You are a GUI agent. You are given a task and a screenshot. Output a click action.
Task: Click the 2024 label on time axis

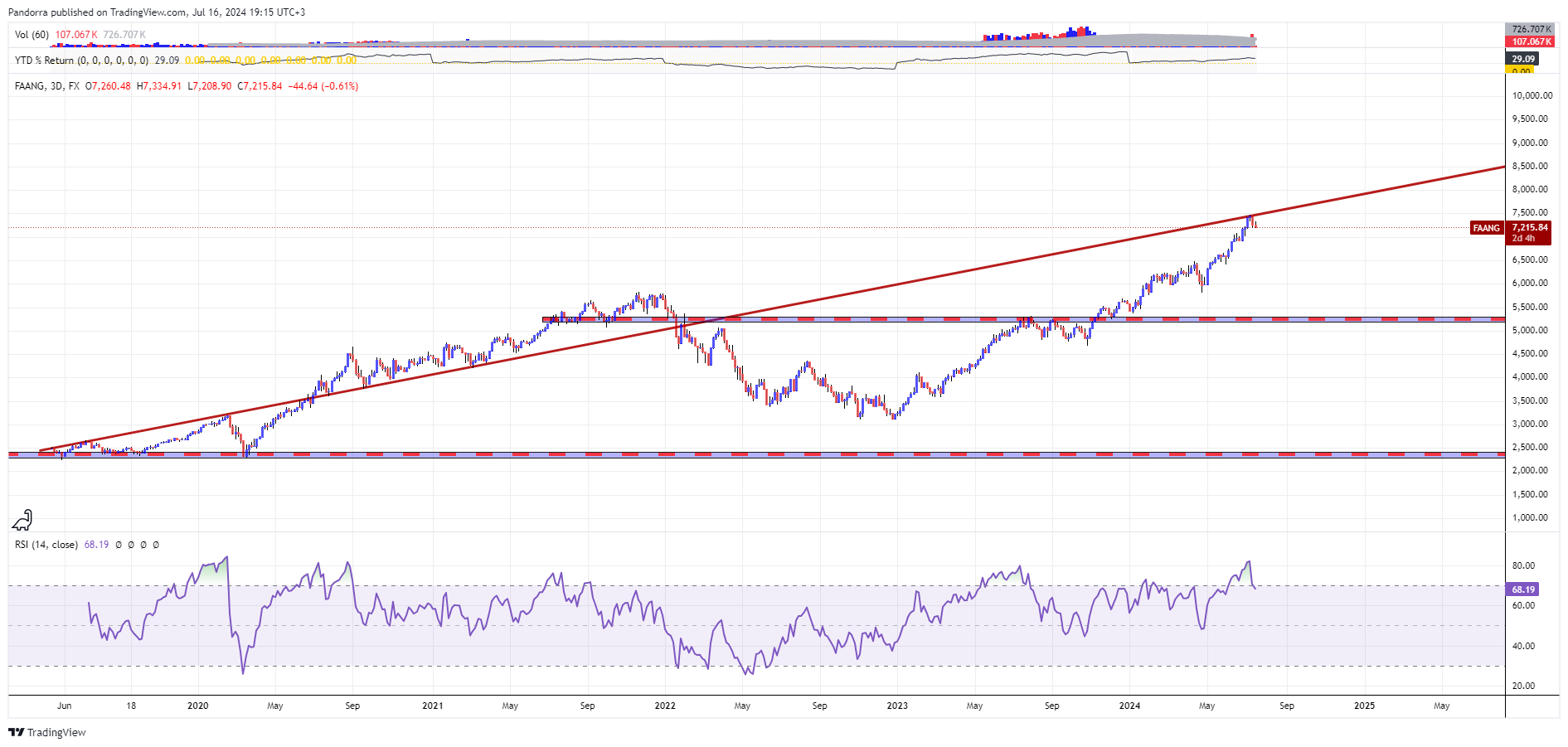(1129, 706)
